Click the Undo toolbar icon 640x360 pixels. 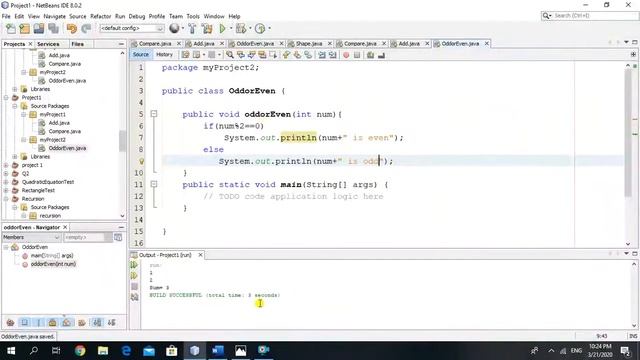point(72,29)
